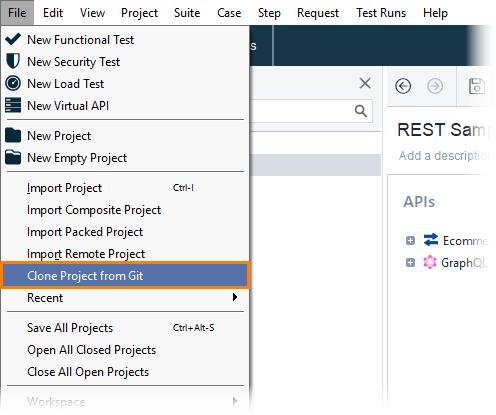Screen dimensions: 496x415
Task: Open the Suite menu
Action: (x=187, y=13)
